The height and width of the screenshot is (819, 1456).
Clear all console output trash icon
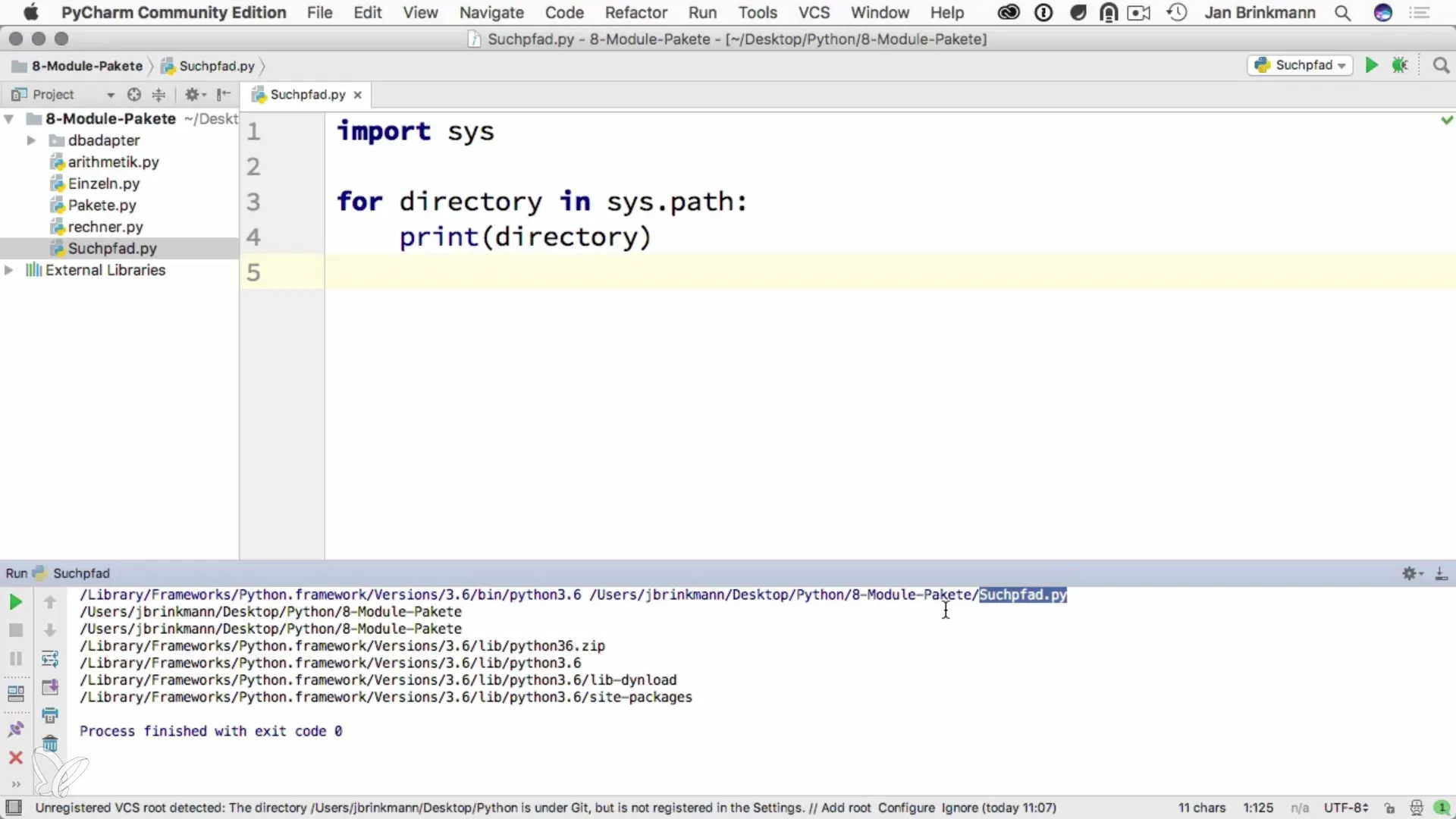click(50, 743)
